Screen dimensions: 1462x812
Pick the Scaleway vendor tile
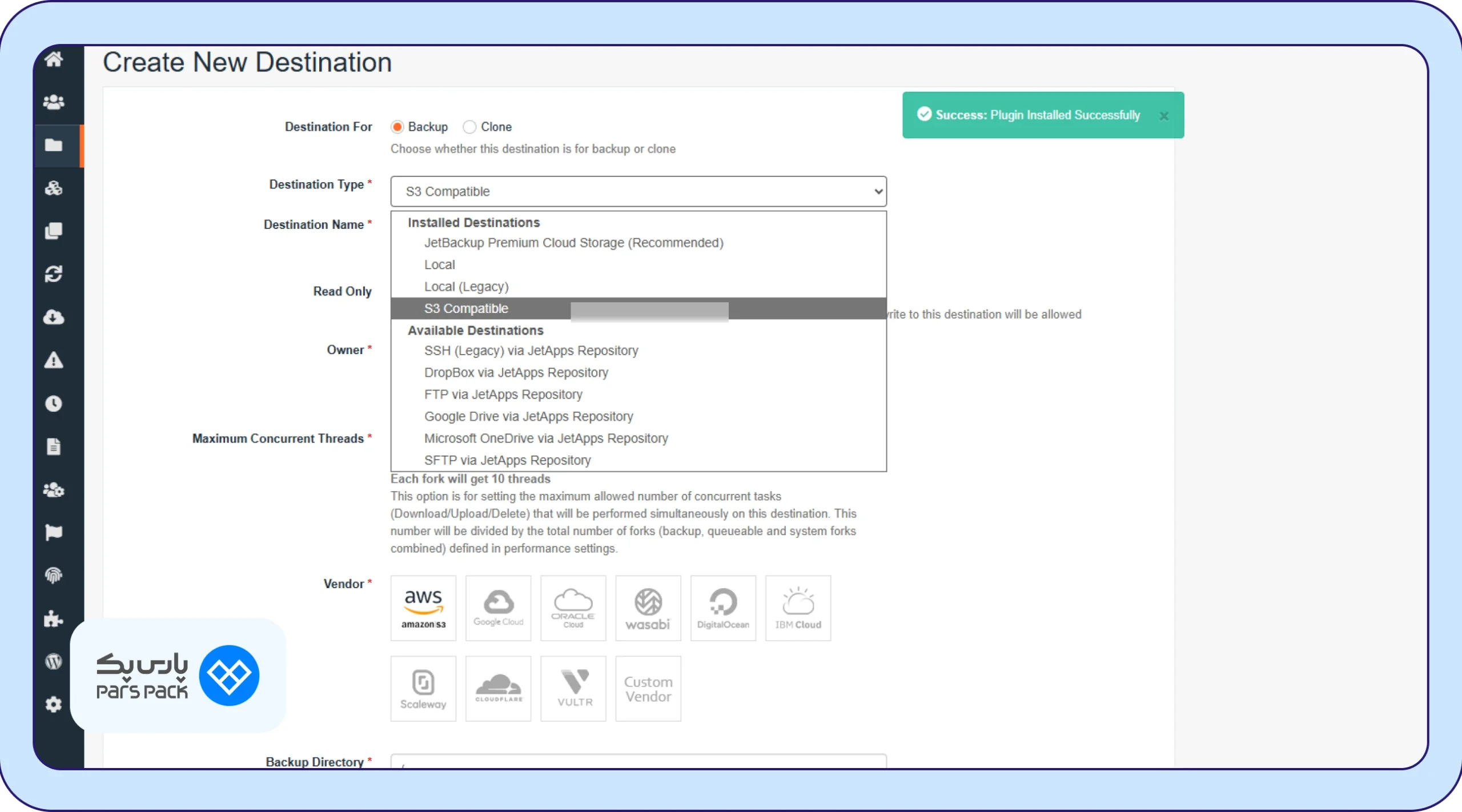point(423,689)
